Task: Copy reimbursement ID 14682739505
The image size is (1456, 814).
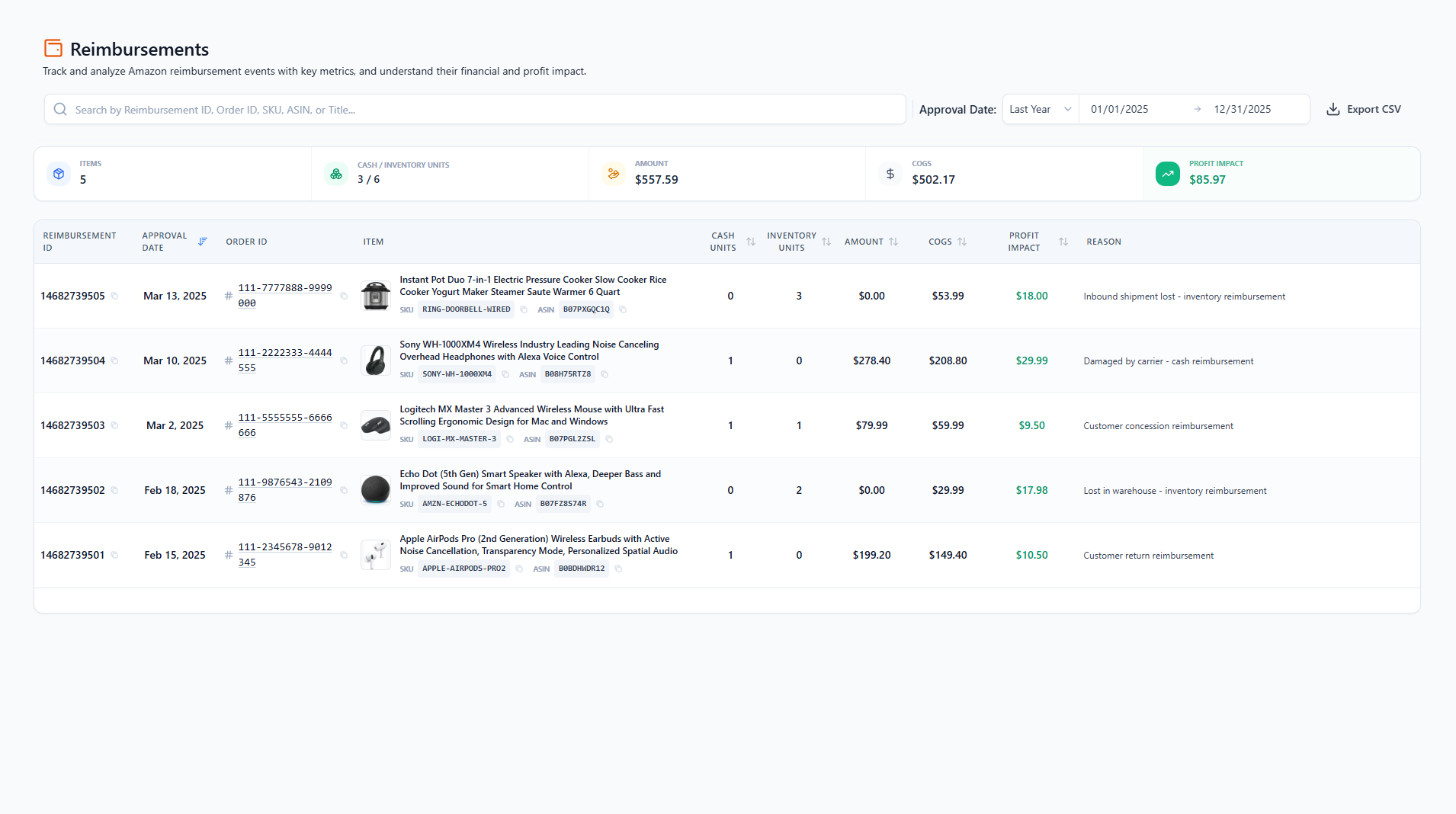Action: tap(114, 296)
